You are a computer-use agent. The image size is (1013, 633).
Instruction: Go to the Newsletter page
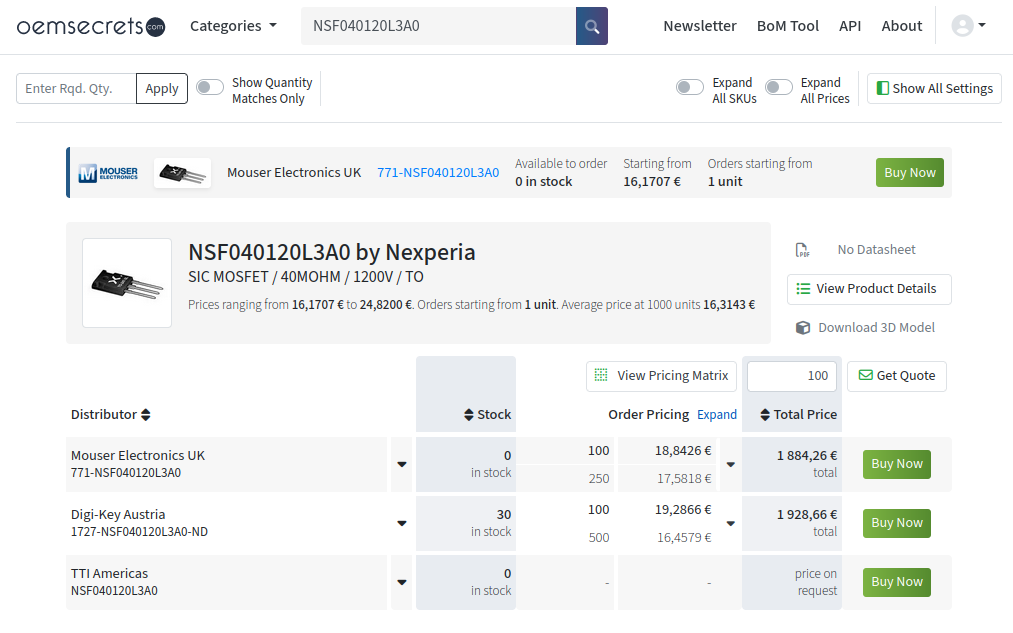tap(699, 26)
